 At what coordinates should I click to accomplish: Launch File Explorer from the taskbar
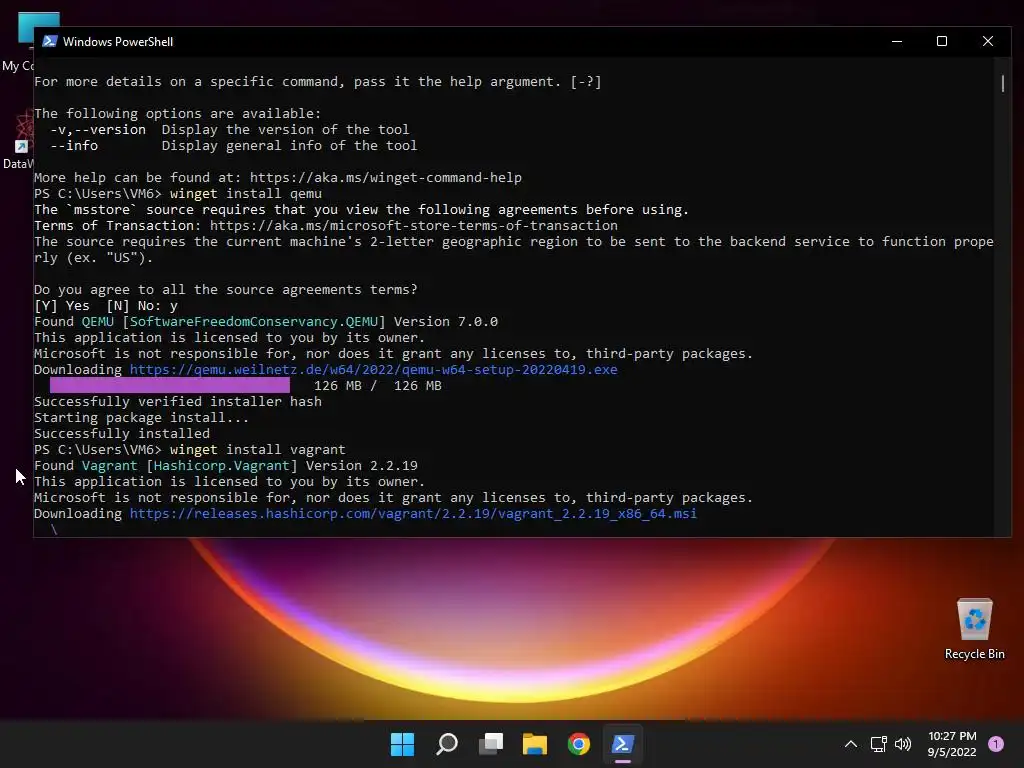pyautogui.click(x=534, y=744)
